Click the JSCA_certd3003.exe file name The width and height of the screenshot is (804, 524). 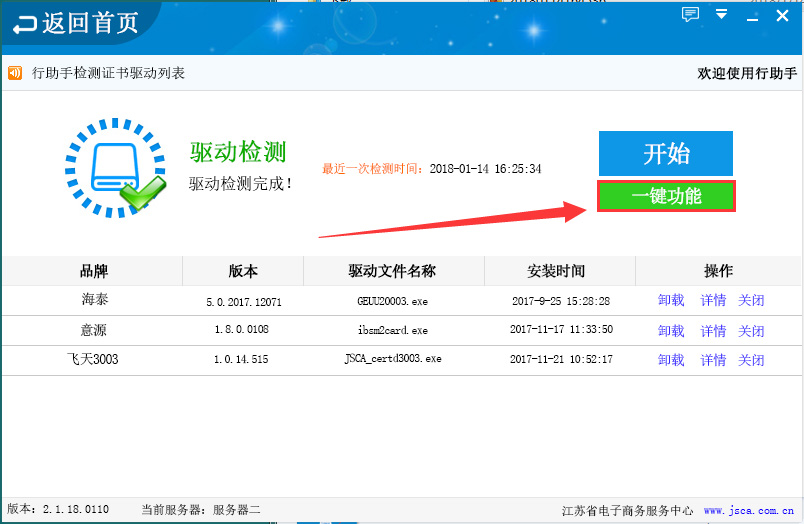pos(393,359)
